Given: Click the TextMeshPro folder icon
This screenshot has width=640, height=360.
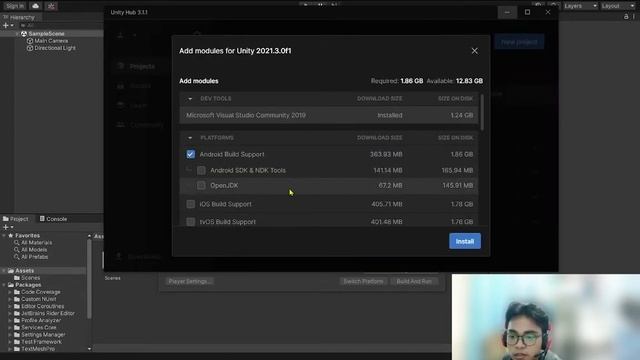Looking at the screenshot, I should pyautogui.click(x=17, y=349).
